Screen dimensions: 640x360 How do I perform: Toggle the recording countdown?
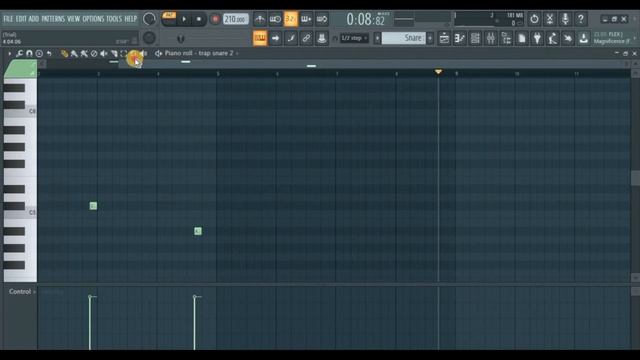pyautogui.click(x=291, y=19)
